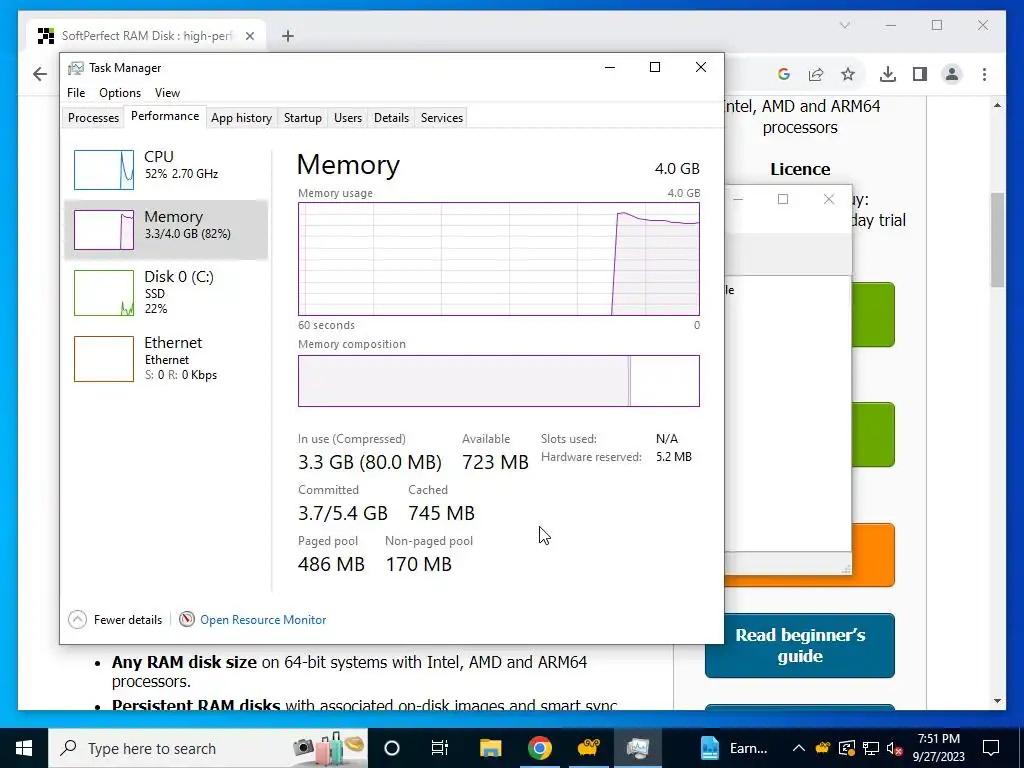This screenshot has height=768, width=1024.
Task: Select the Disk 0 graph thumbnail
Action: tap(104, 293)
